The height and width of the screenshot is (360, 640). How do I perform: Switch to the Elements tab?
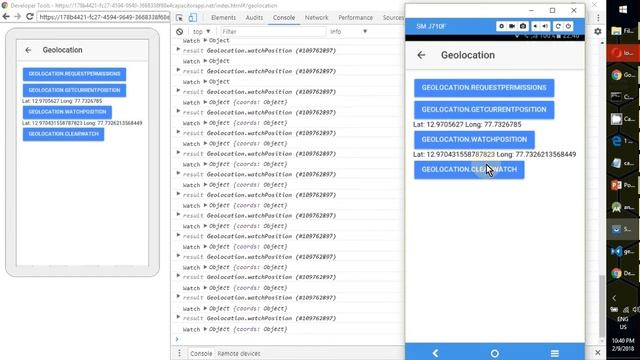pos(223,18)
